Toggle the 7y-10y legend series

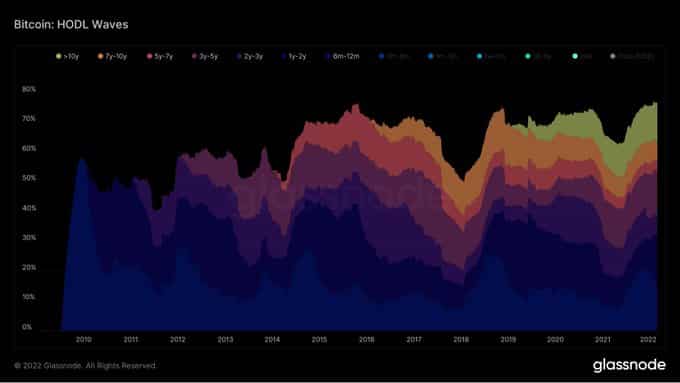112,56
